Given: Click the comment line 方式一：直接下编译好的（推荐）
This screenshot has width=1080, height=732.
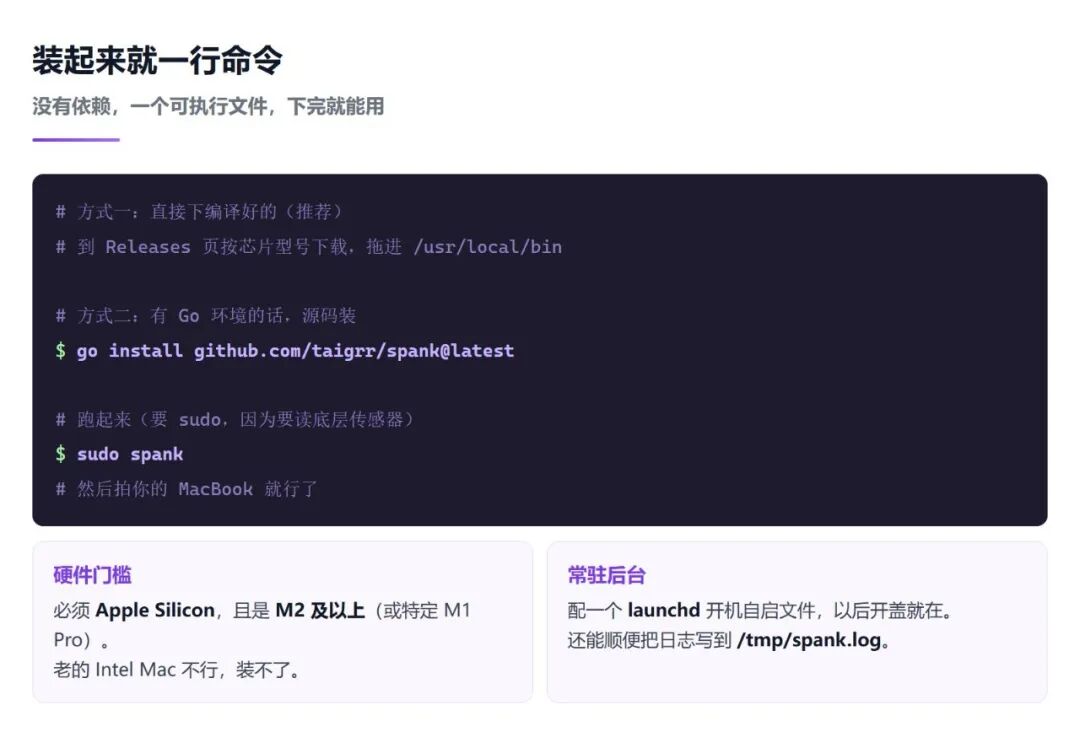Looking at the screenshot, I should (x=198, y=211).
